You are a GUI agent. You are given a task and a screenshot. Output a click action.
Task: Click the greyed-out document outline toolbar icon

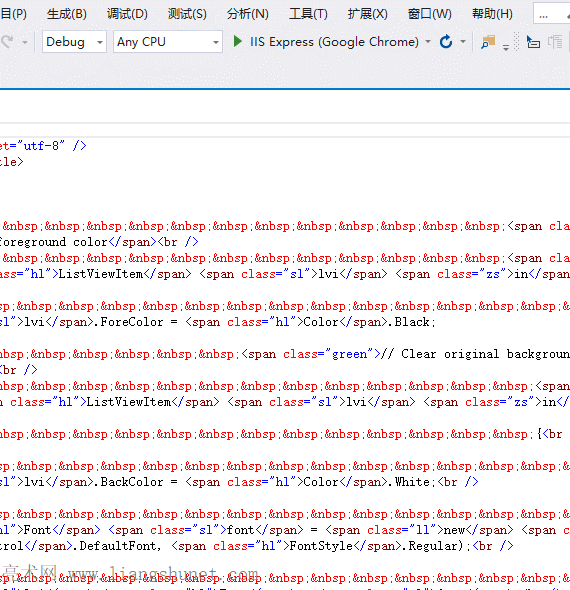(x=555, y=42)
